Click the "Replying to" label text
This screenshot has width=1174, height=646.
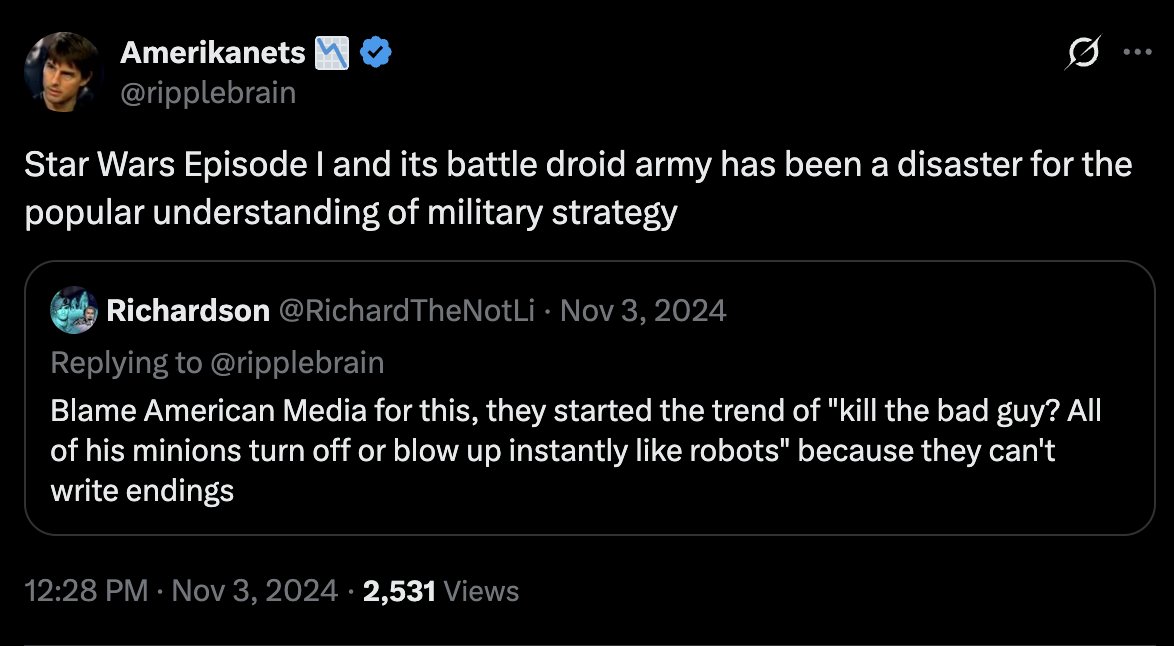point(126,362)
